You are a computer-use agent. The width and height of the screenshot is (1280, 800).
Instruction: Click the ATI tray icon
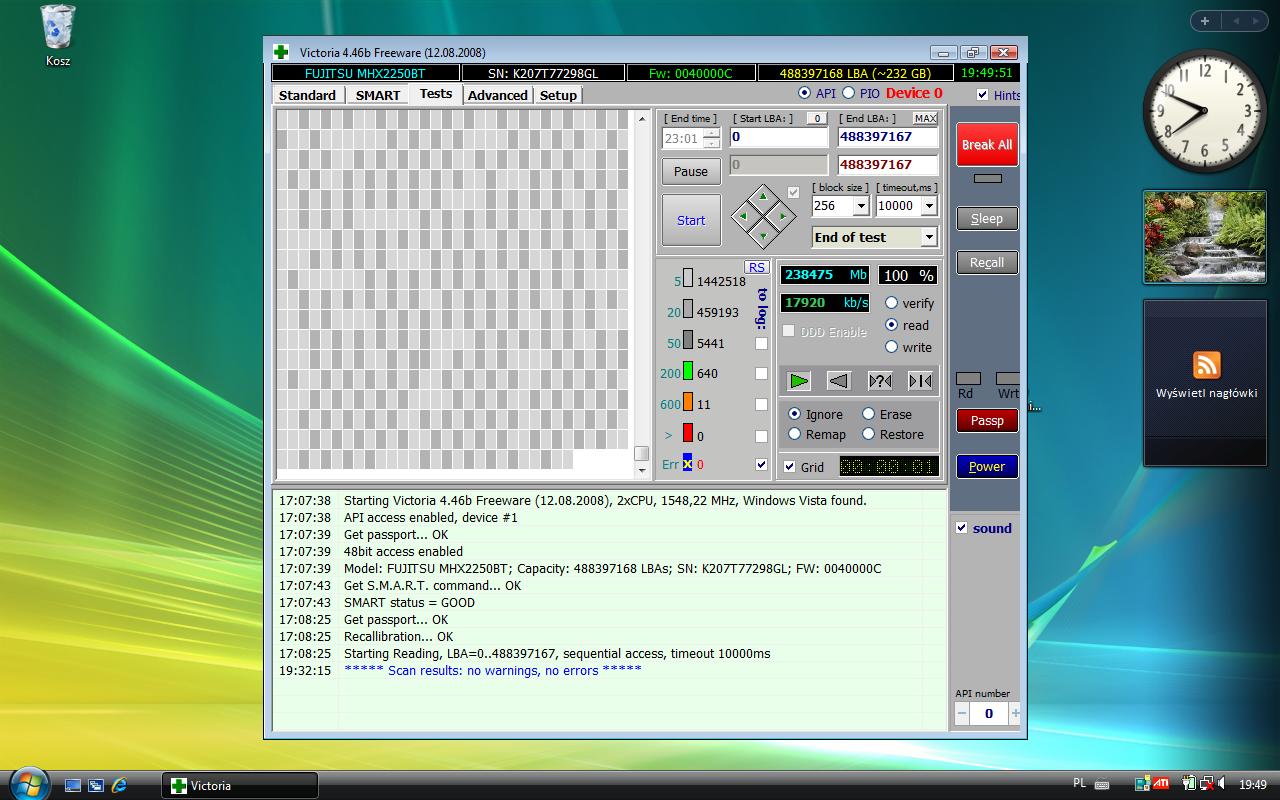click(x=1161, y=784)
